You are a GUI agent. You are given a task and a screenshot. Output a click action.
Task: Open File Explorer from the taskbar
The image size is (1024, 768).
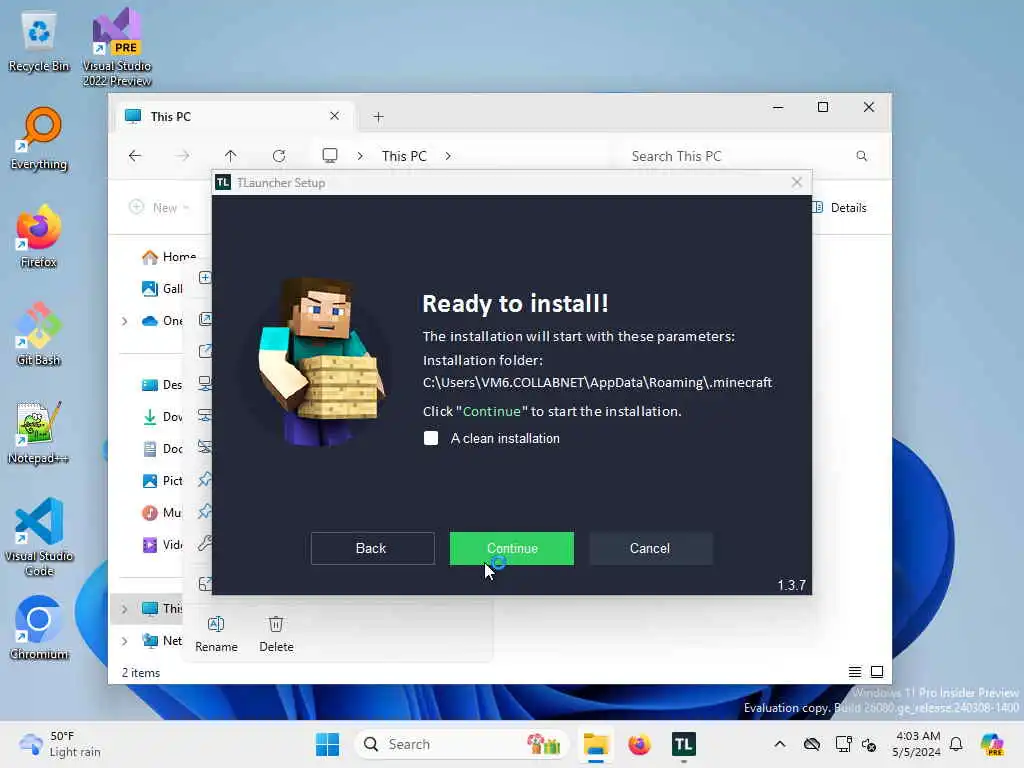[596, 744]
